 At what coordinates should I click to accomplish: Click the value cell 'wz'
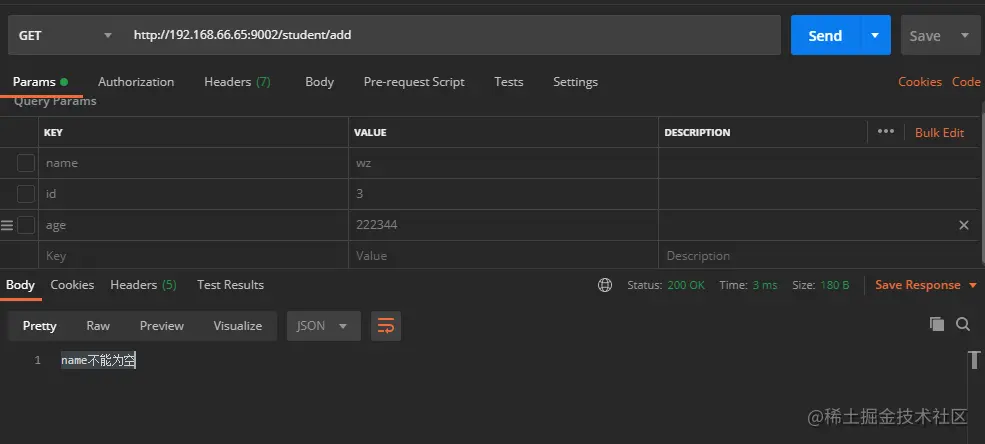coord(503,163)
